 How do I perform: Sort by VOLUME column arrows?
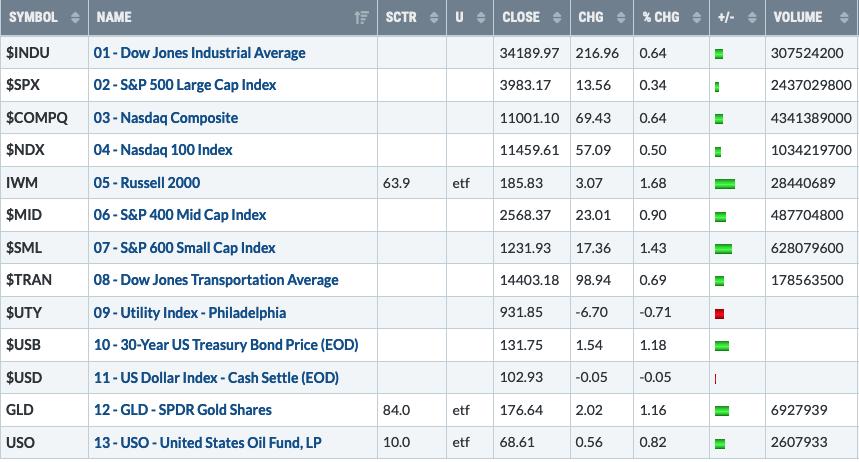tap(844, 18)
